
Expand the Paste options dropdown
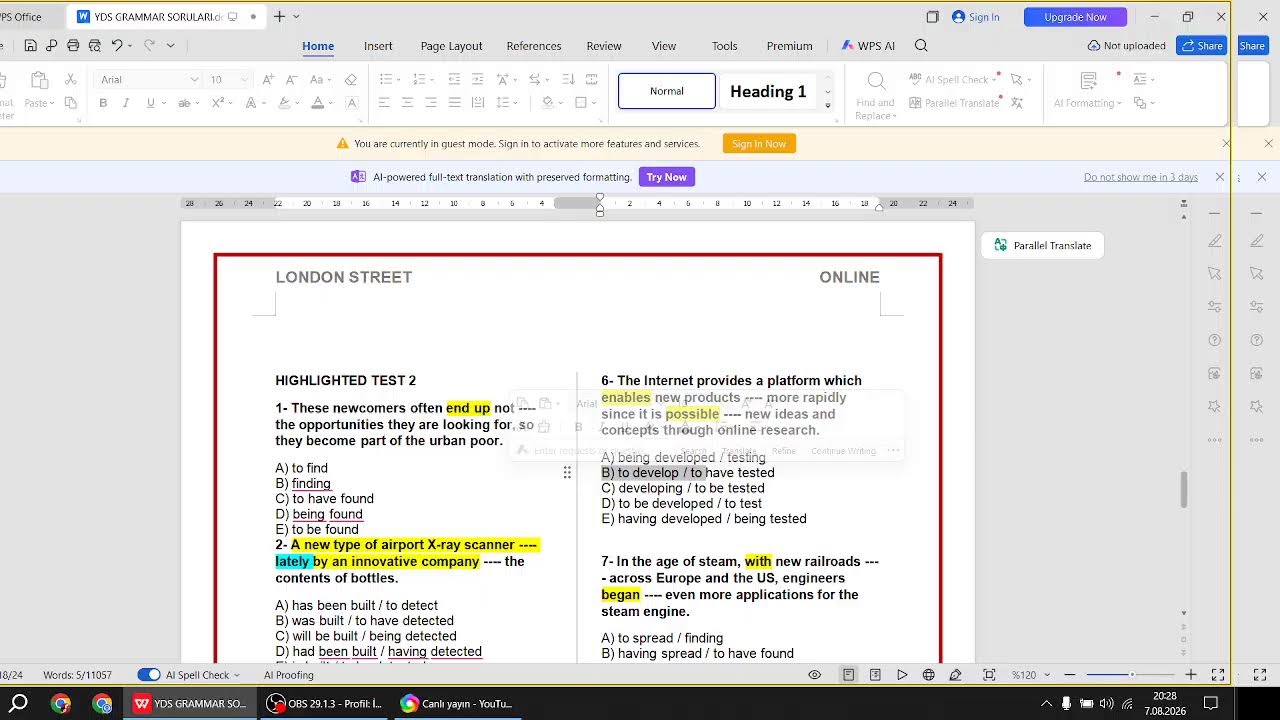click(x=53, y=103)
